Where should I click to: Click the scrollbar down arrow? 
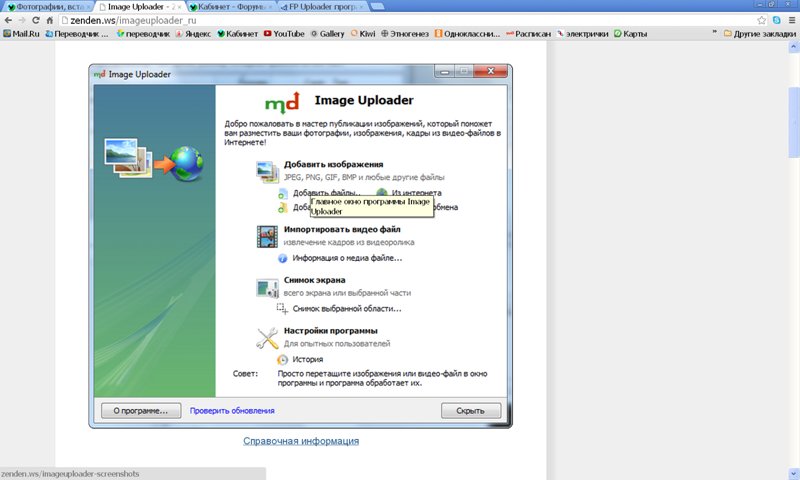[x=794, y=474]
